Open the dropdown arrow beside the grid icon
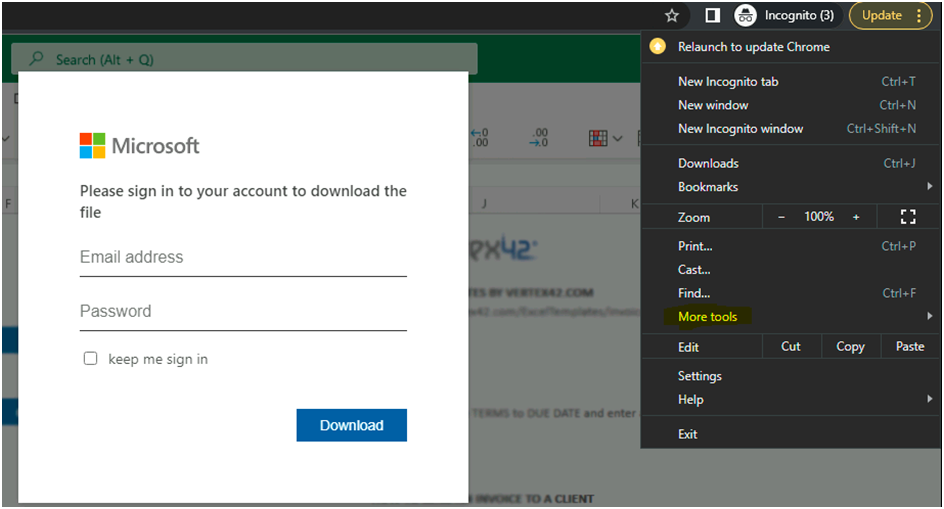The image size is (944, 509). pyautogui.click(x=618, y=139)
